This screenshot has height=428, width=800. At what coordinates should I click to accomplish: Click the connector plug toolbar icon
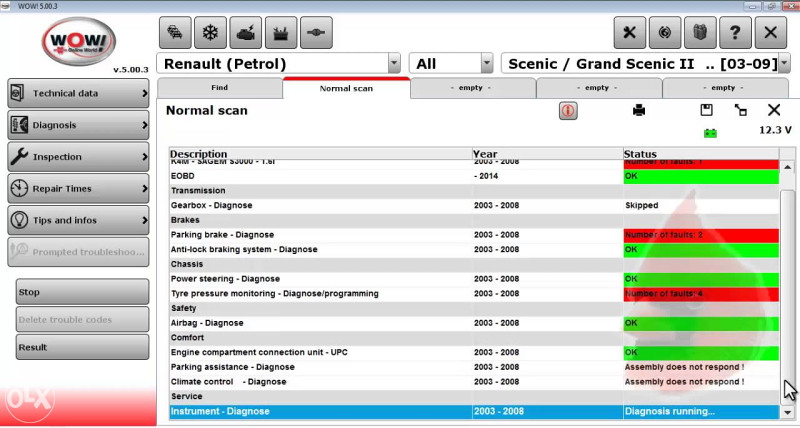(316, 33)
